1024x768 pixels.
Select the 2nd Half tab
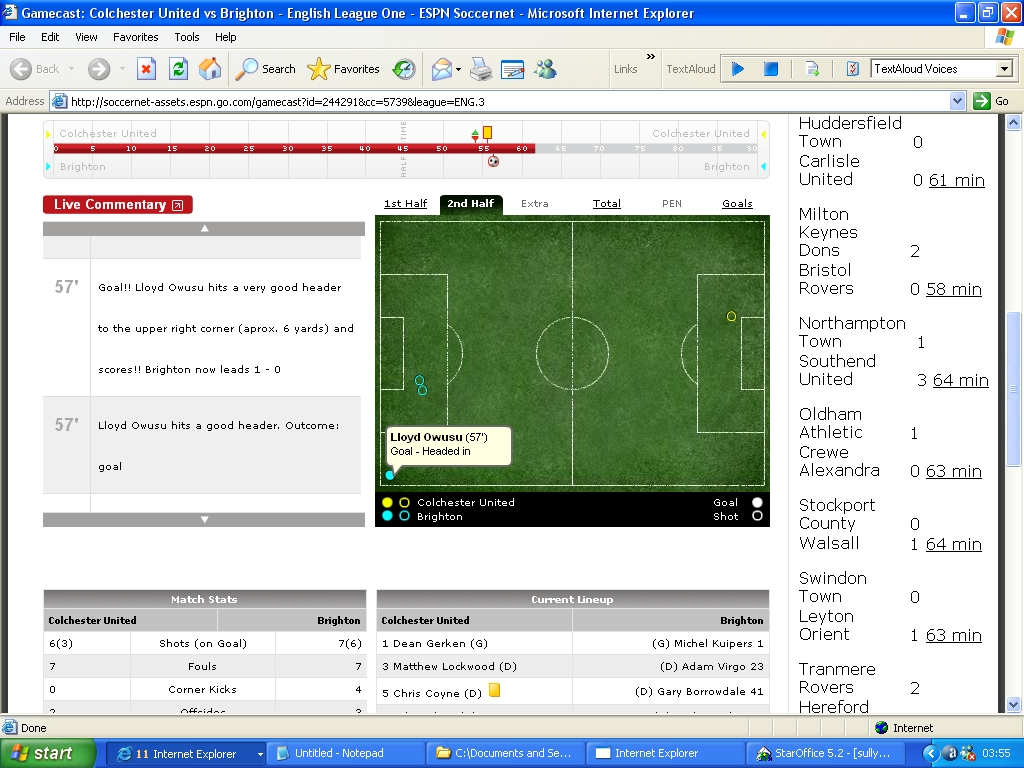pyautogui.click(x=471, y=204)
